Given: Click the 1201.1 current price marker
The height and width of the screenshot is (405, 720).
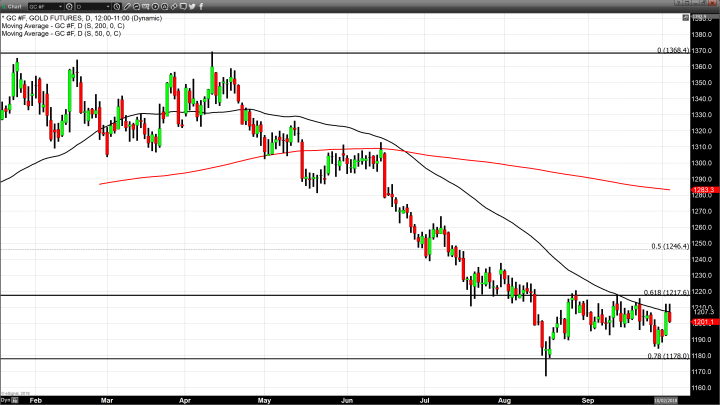Looking at the screenshot, I should [x=704, y=321].
